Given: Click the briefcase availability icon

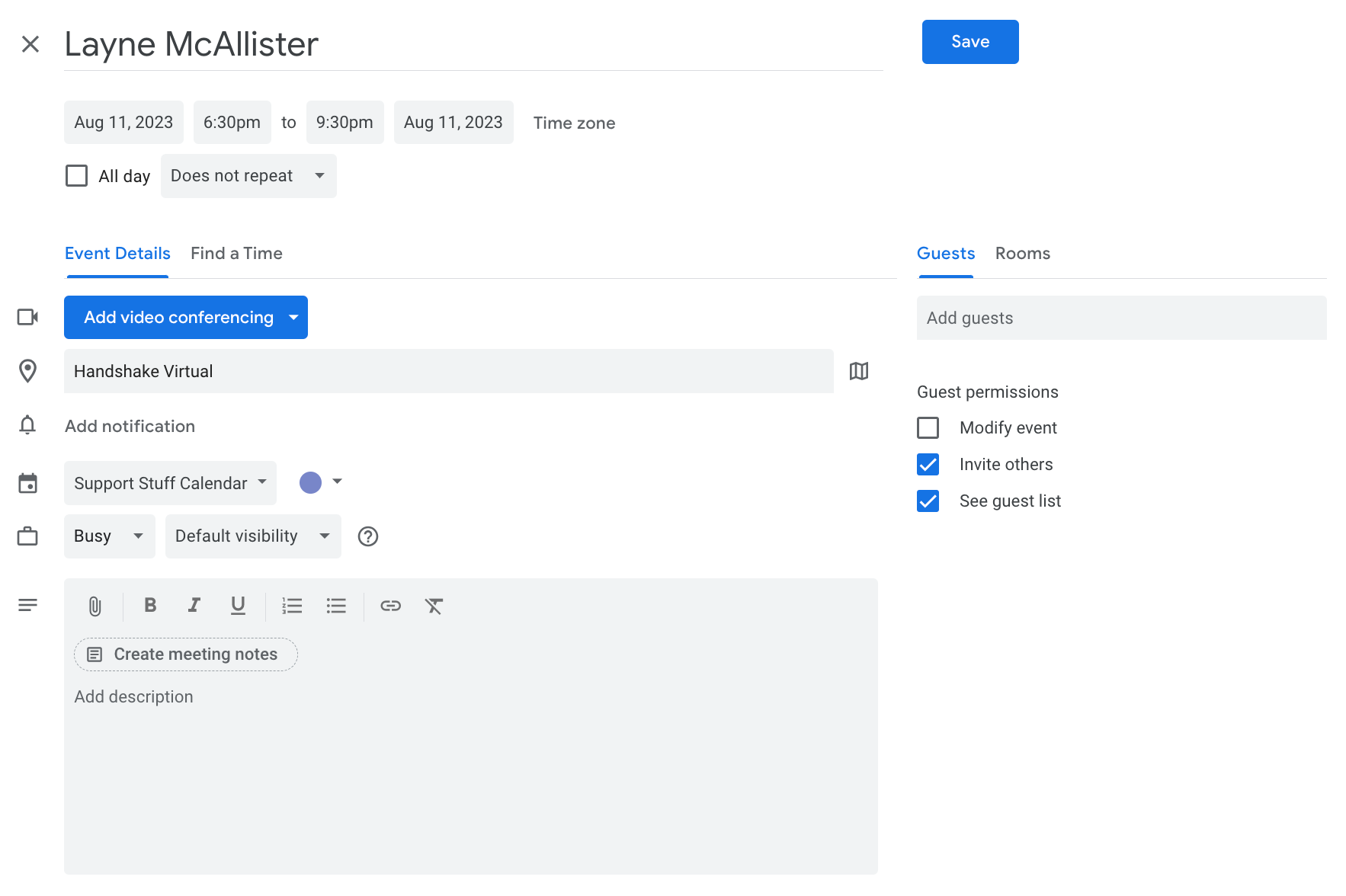Looking at the screenshot, I should (x=27, y=536).
